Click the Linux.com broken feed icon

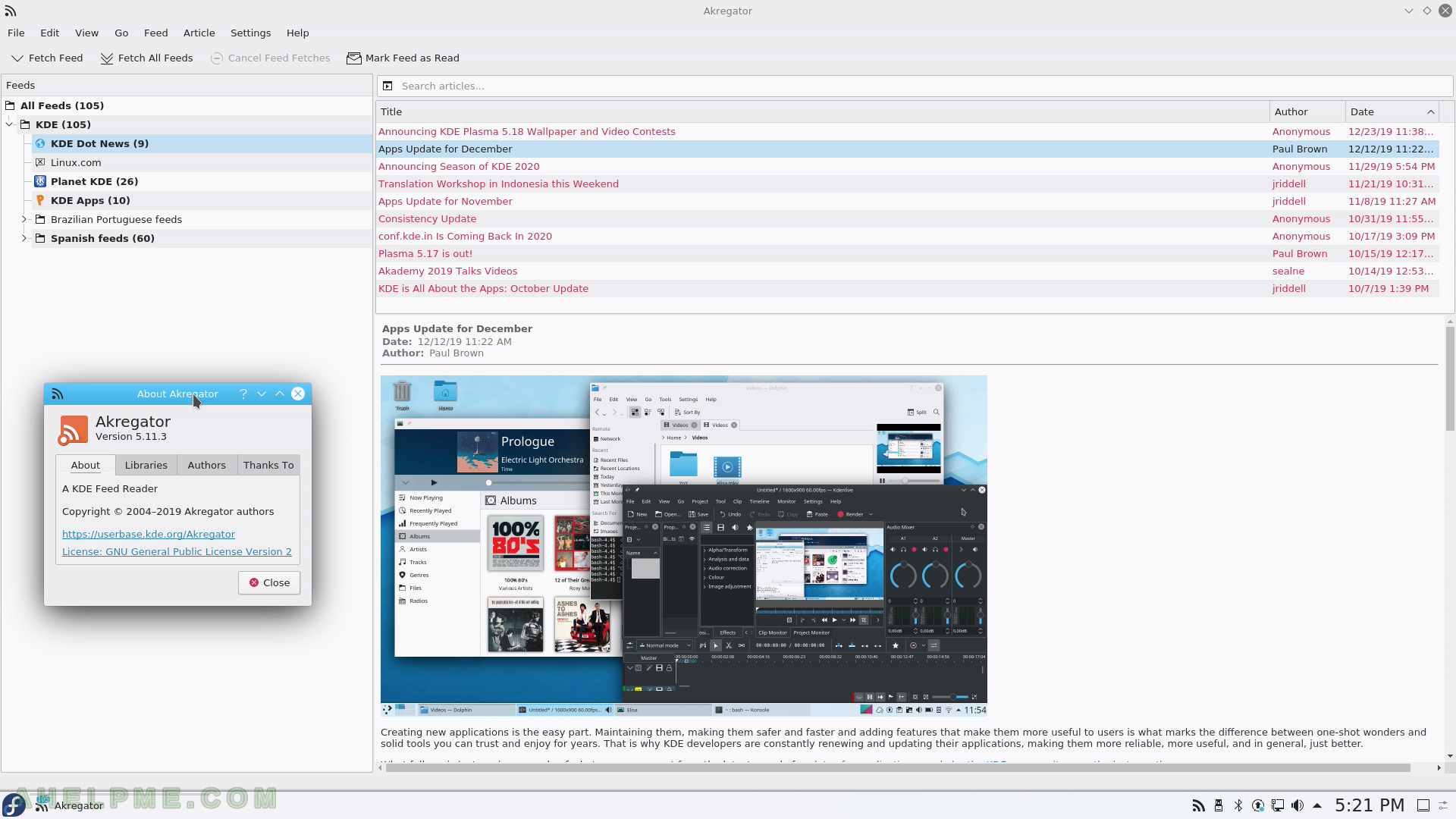pyautogui.click(x=40, y=162)
